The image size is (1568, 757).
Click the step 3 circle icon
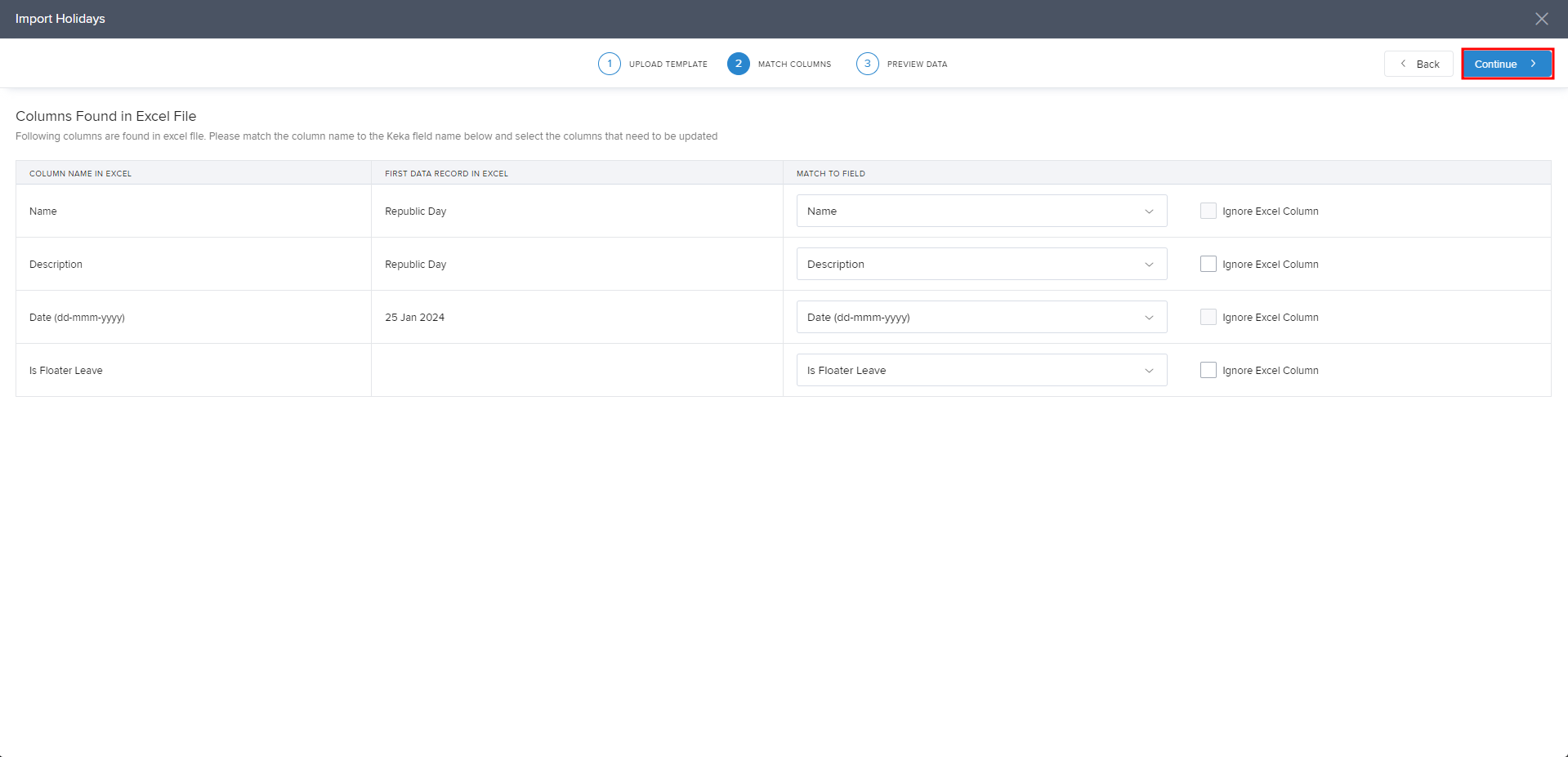click(x=867, y=64)
